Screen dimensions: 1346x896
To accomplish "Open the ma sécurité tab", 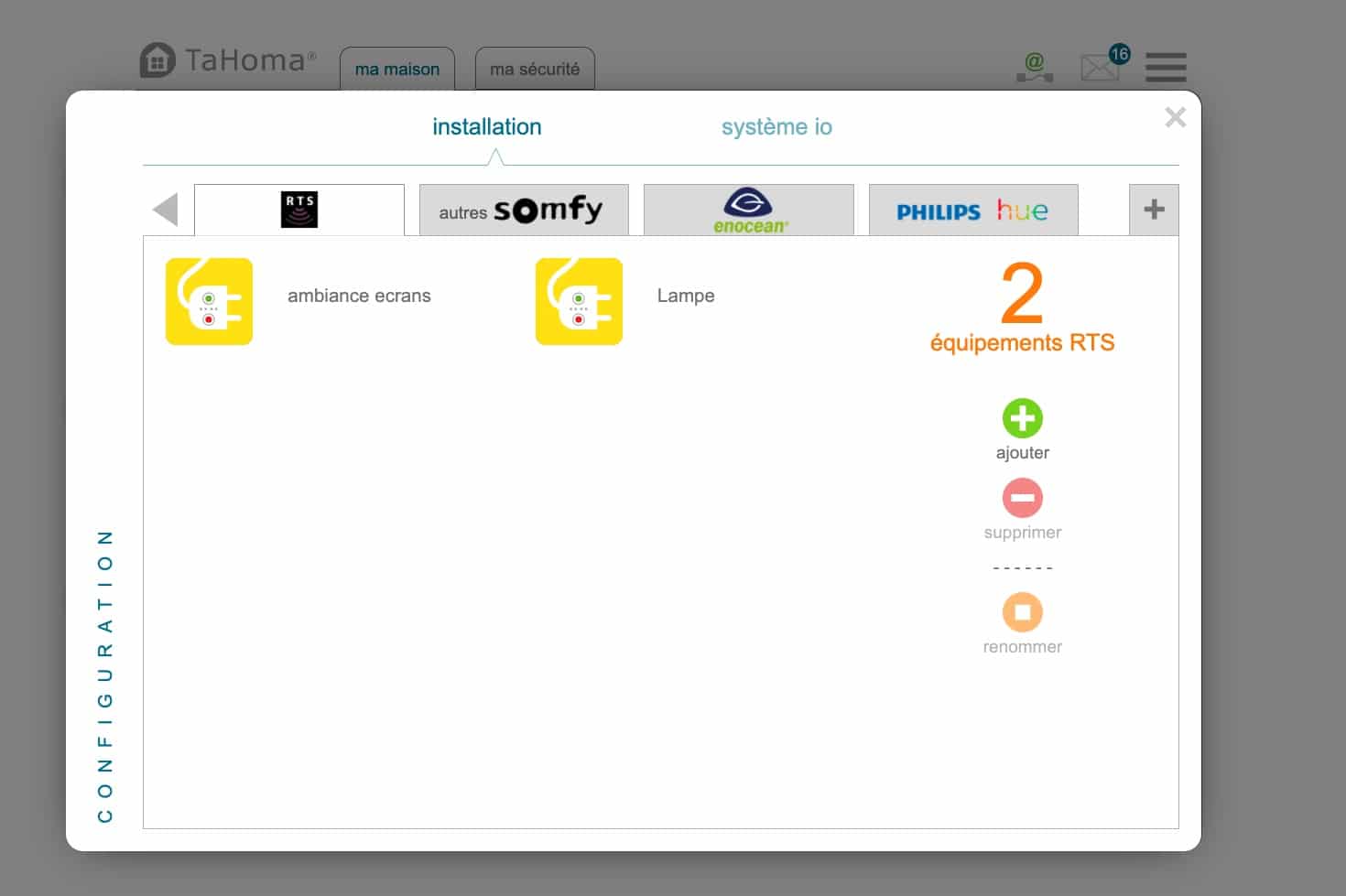I will pyautogui.click(x=535, y=70).
